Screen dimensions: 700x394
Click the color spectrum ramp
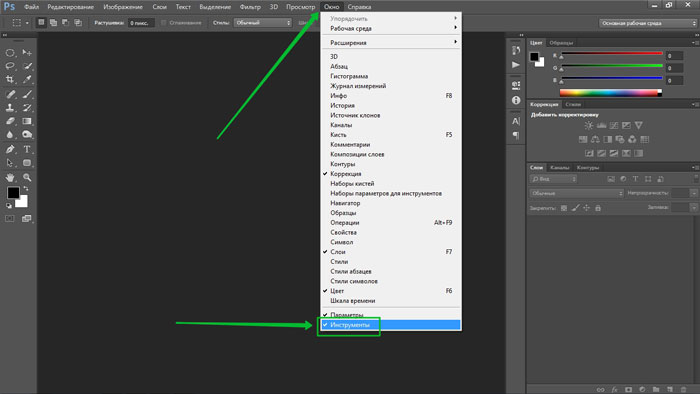click(611, 93)
